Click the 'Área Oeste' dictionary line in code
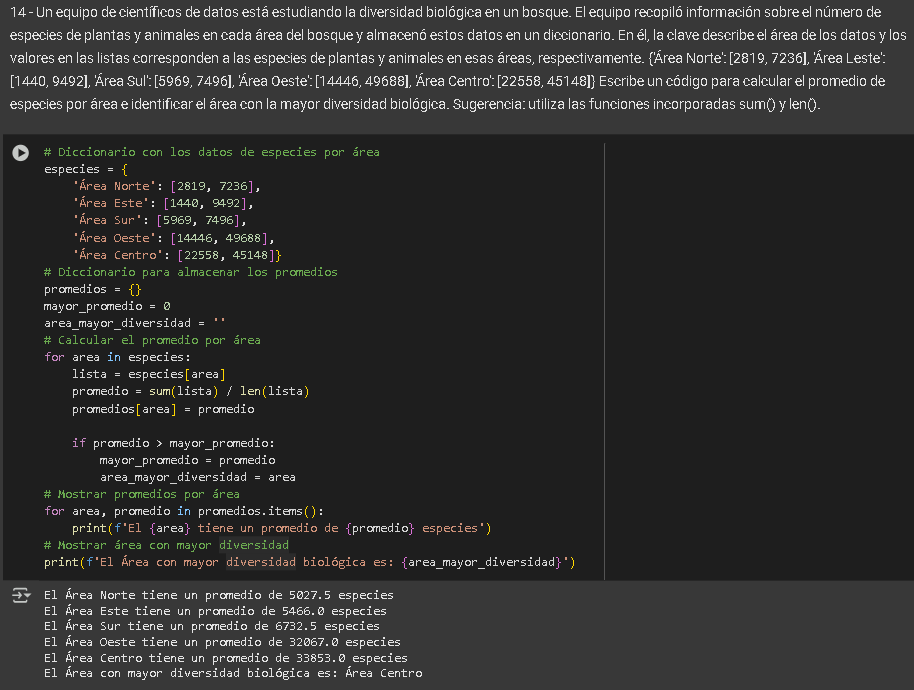Image resolution: width=914 pixels, height=690 pixels. (173, 238)
